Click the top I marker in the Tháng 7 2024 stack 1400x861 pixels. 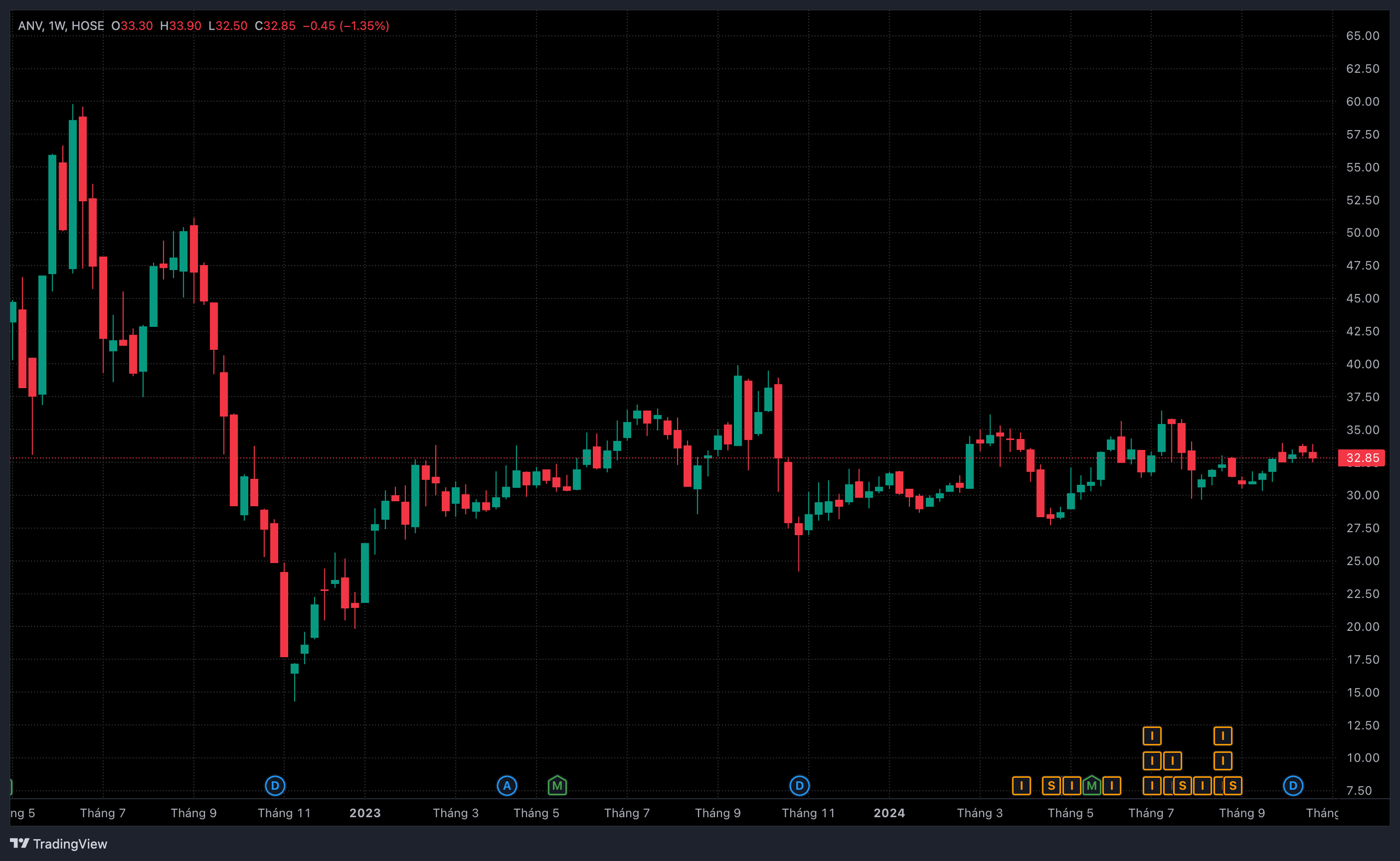(1152, 736)
